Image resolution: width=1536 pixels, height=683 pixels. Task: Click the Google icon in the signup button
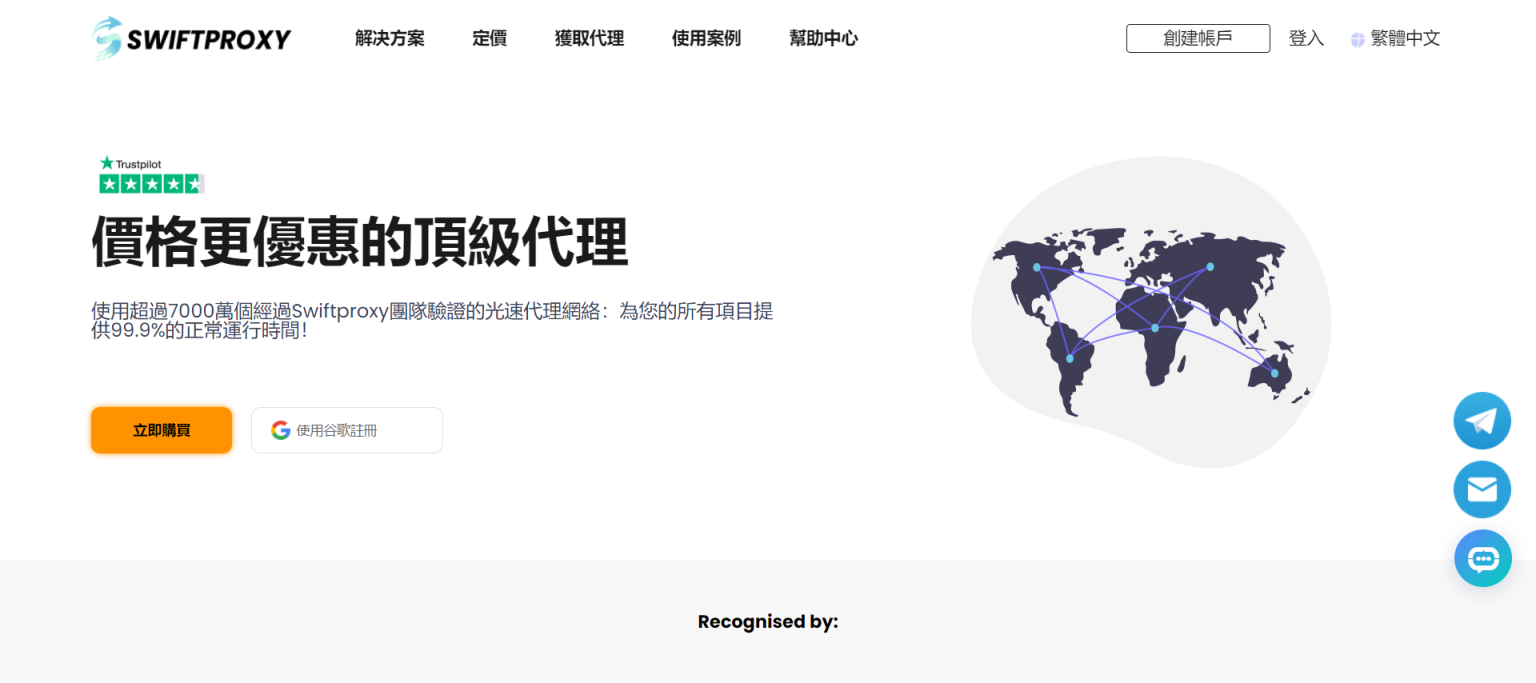280,430
